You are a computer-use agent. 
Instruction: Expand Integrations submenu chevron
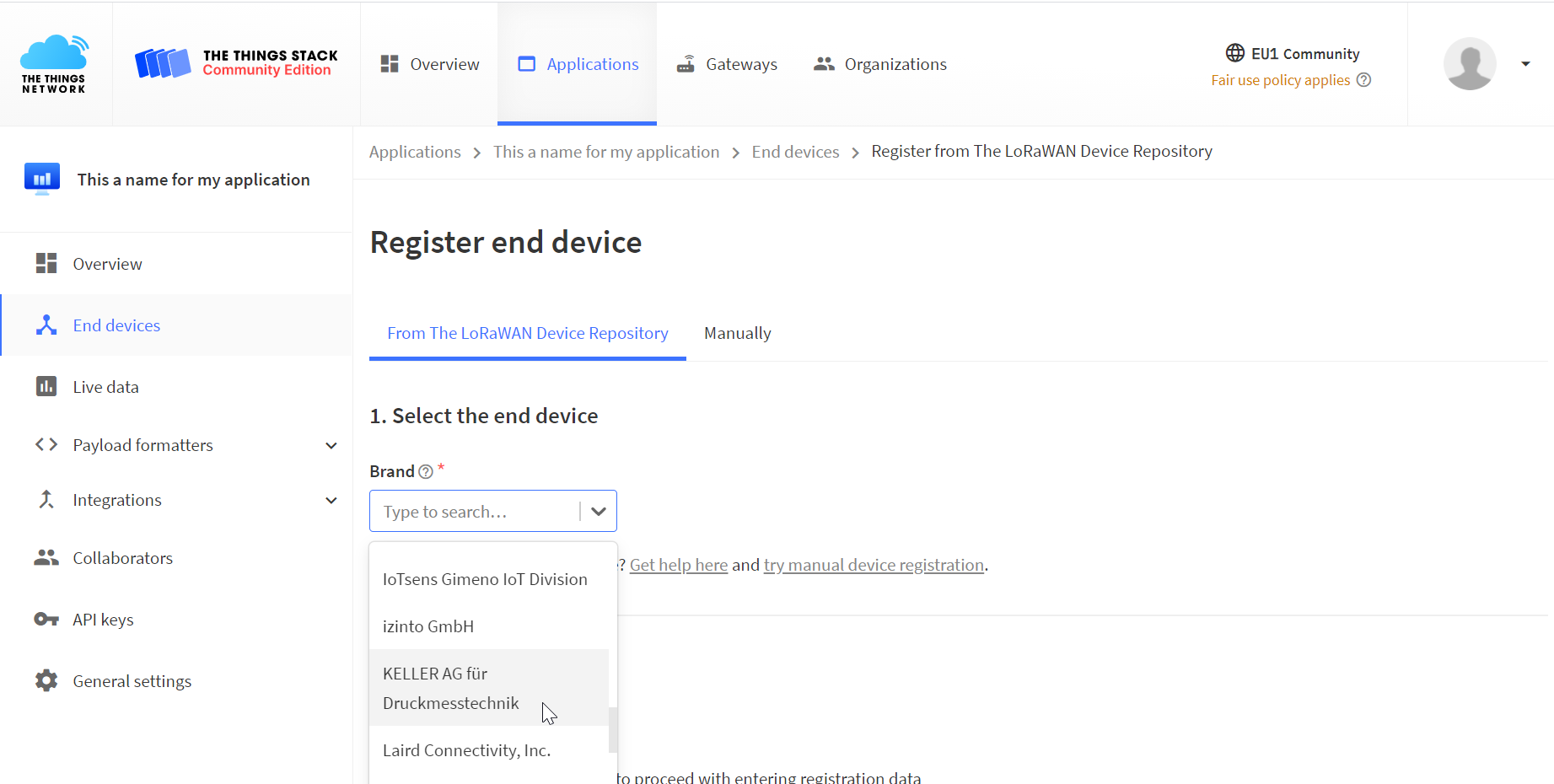(x=331, y=500)
